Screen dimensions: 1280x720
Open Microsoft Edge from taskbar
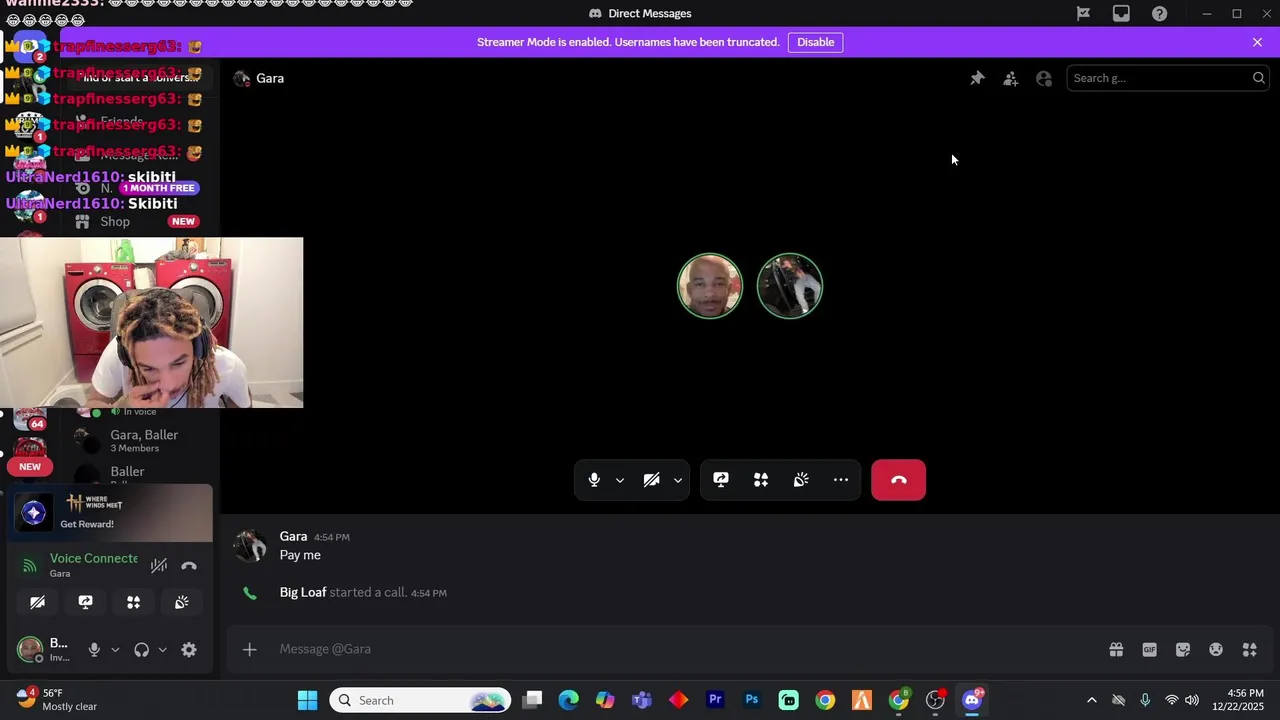(568, 700)
